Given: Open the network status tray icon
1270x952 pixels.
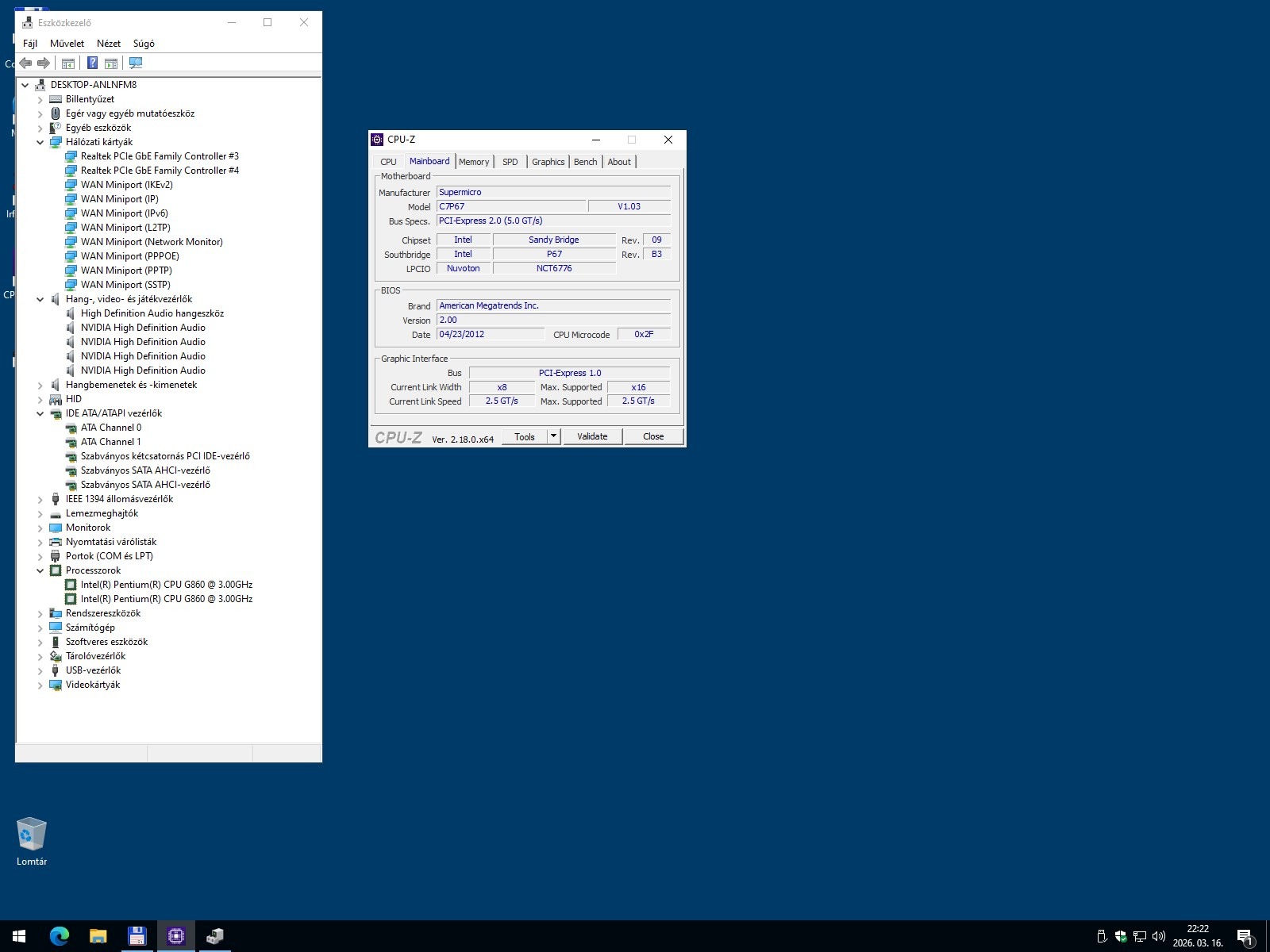Looking at the screenshot, I should 1139,936.
